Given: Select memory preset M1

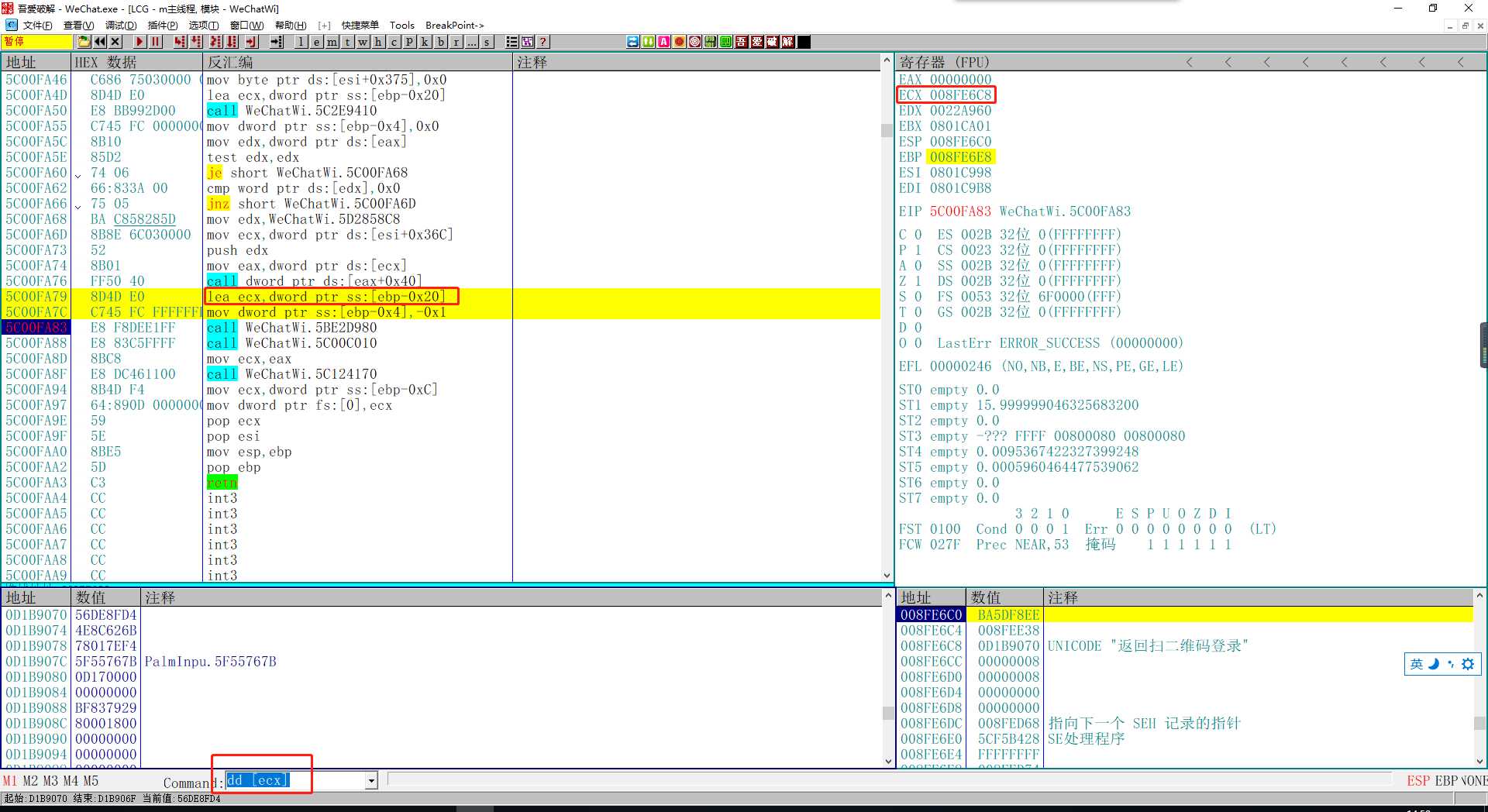Looking at the screenshot, I should [9, 781].
